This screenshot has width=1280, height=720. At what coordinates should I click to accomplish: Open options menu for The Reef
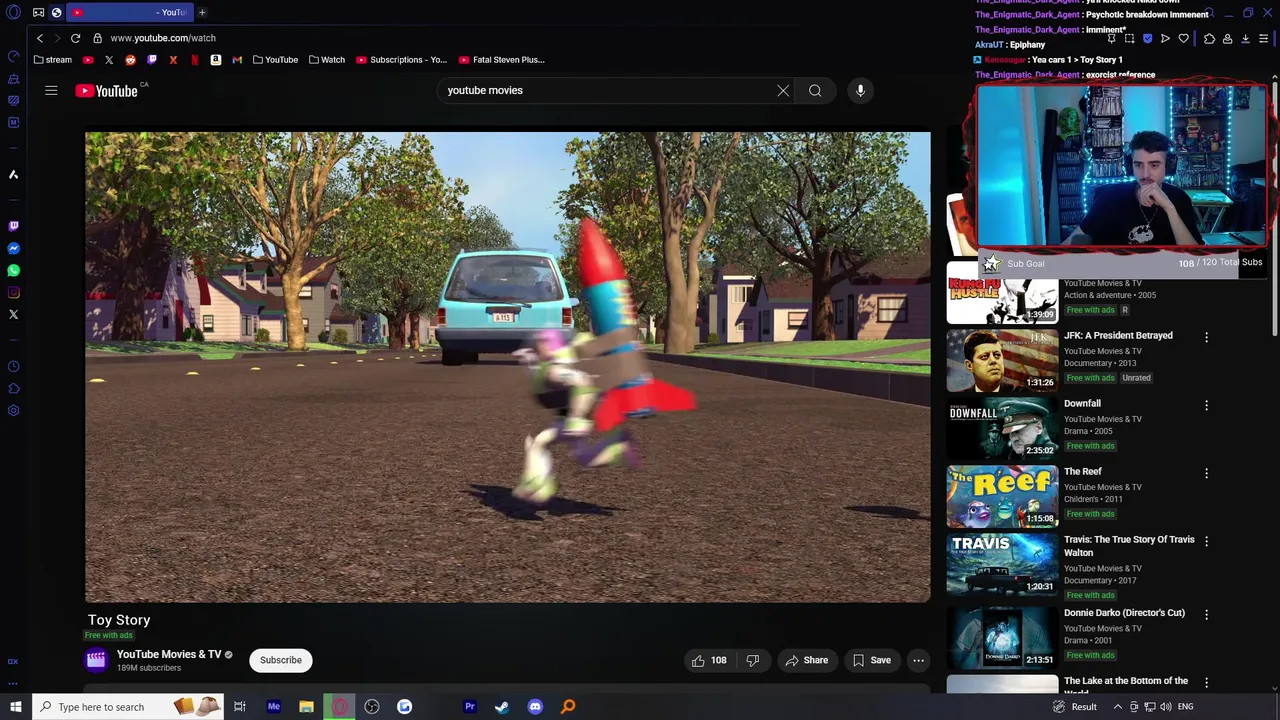pyautogui.click(x=1206, y=473)
